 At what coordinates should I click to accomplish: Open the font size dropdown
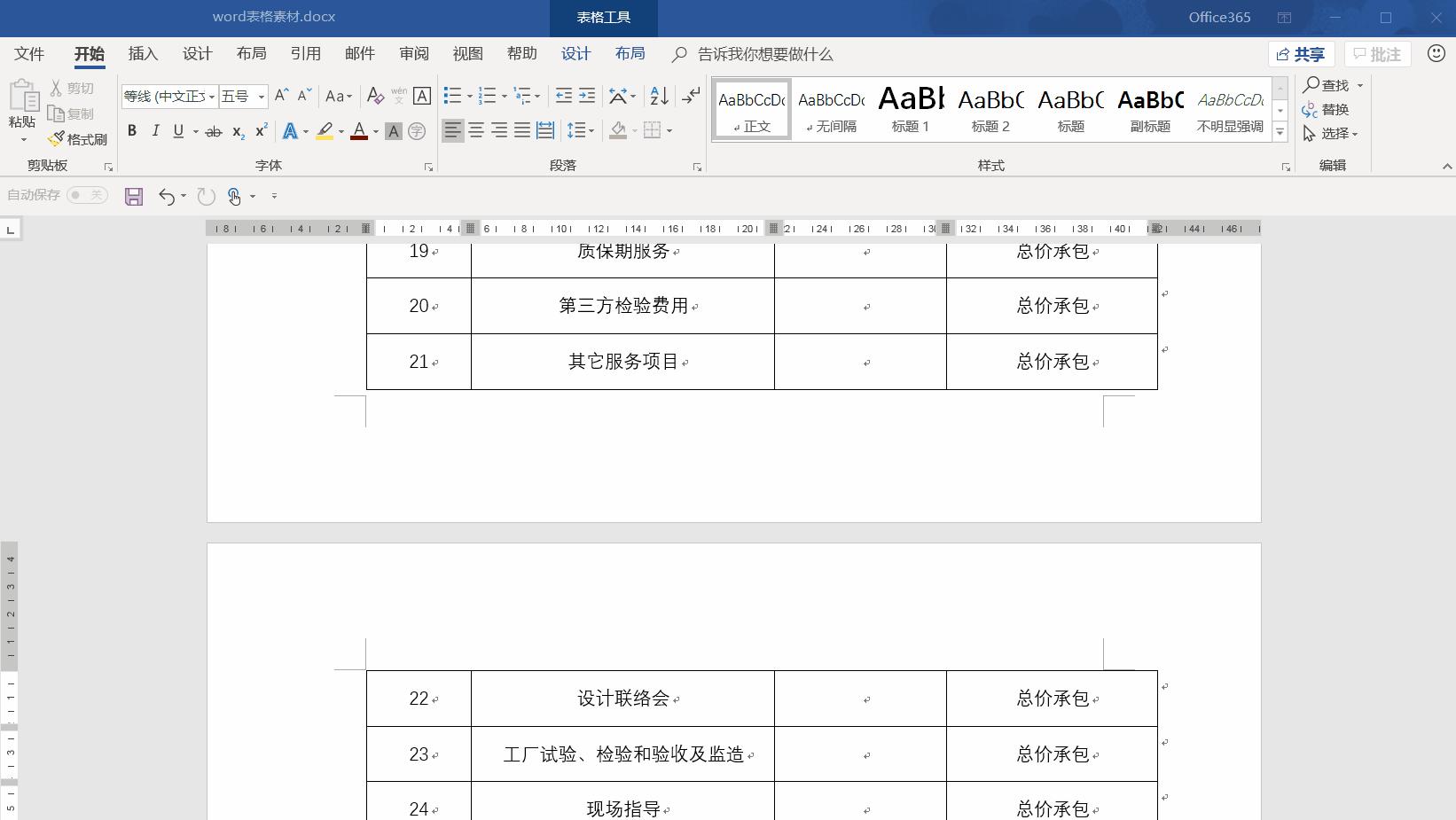point(259,96)
